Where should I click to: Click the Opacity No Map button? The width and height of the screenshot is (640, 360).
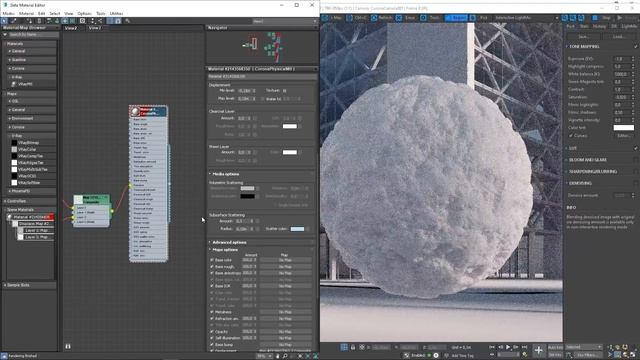(x=285, y=331)
